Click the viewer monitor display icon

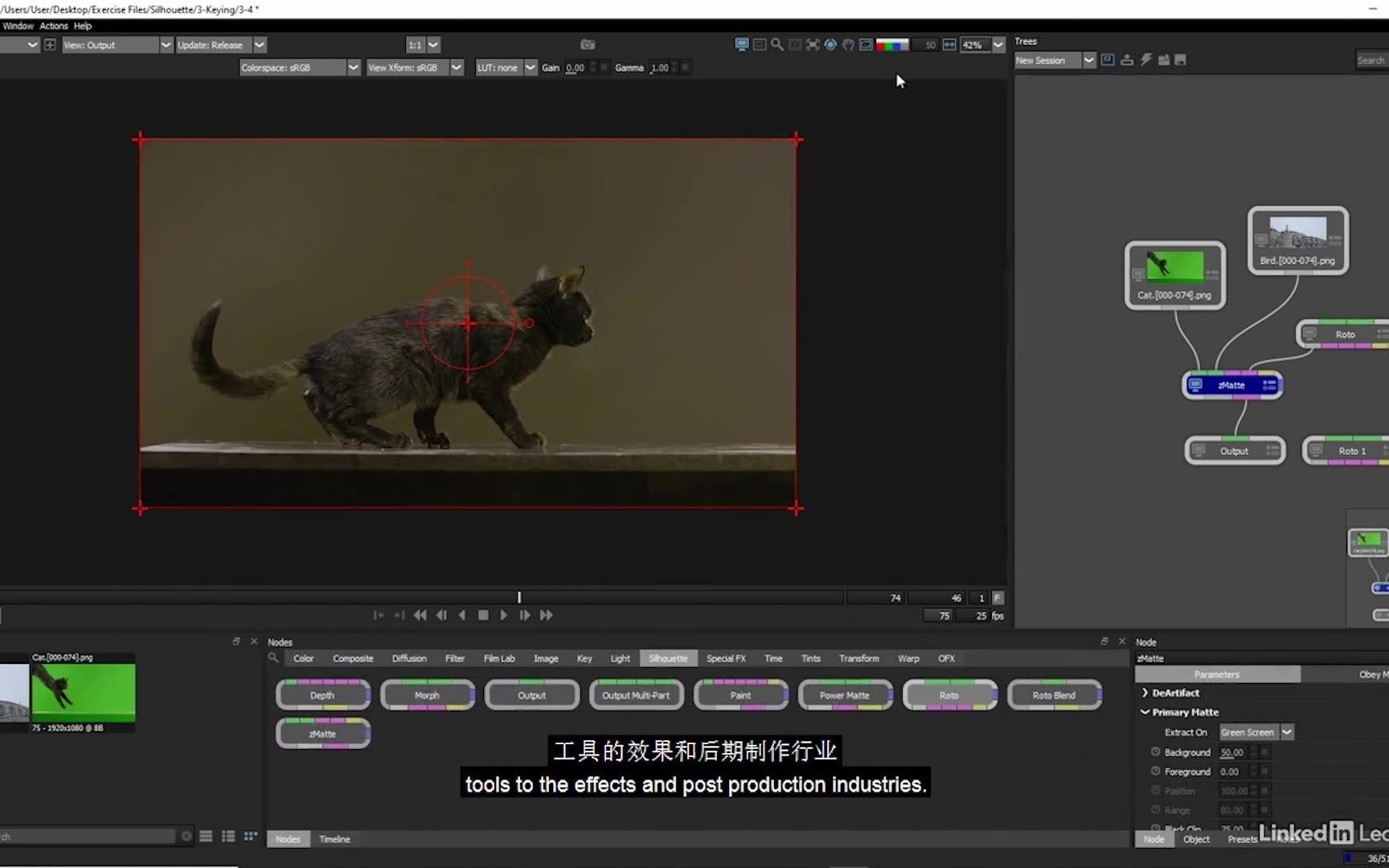coord(741,45)
